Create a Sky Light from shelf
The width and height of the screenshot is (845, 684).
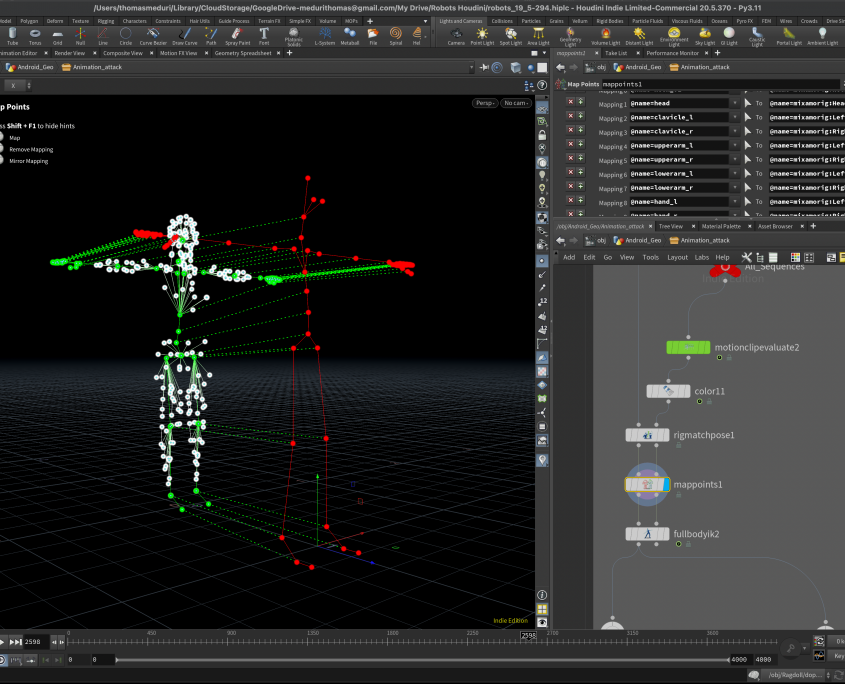click(704, 36)
